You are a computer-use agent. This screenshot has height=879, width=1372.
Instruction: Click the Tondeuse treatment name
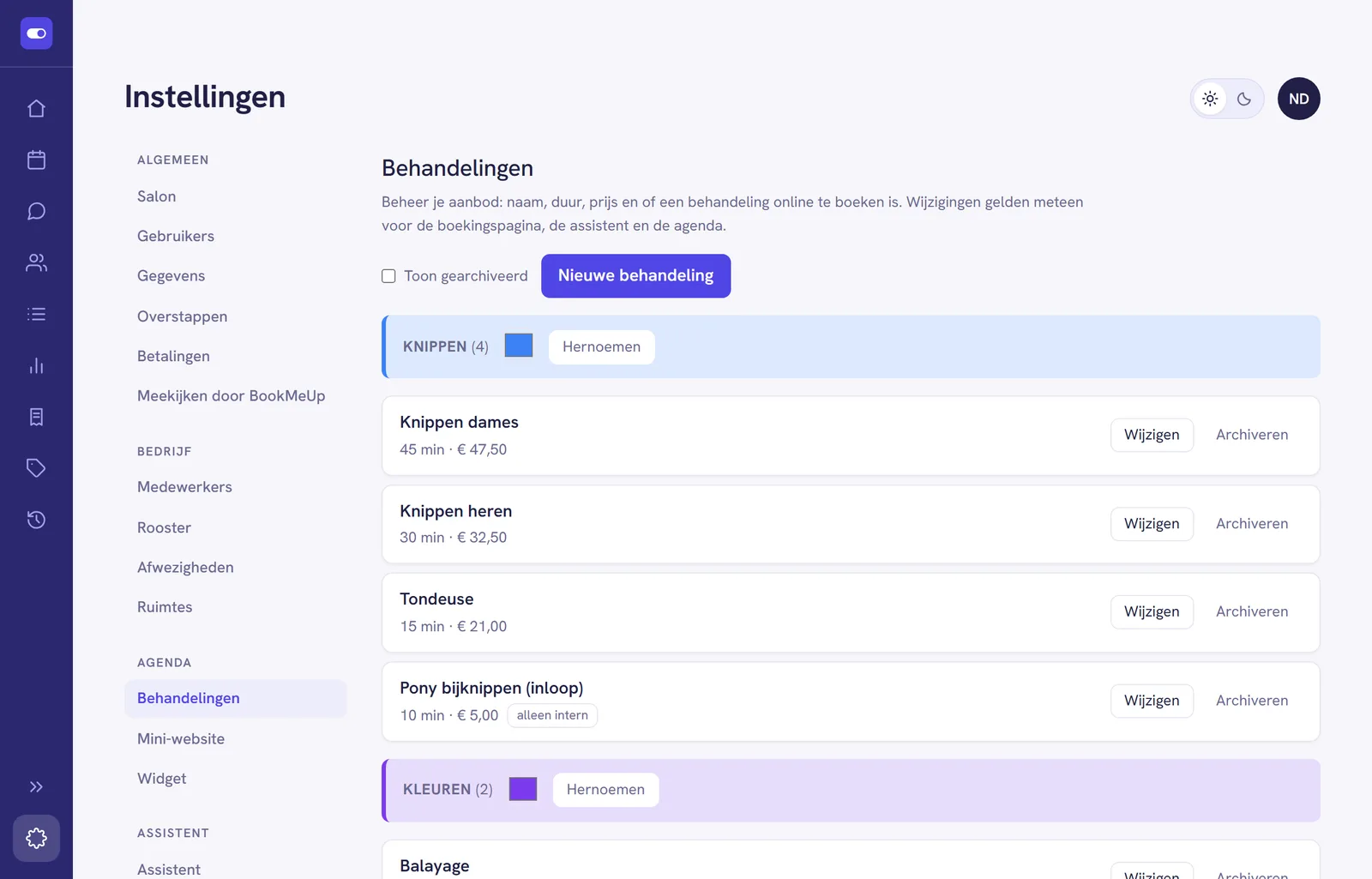click(x=436, y=599)
